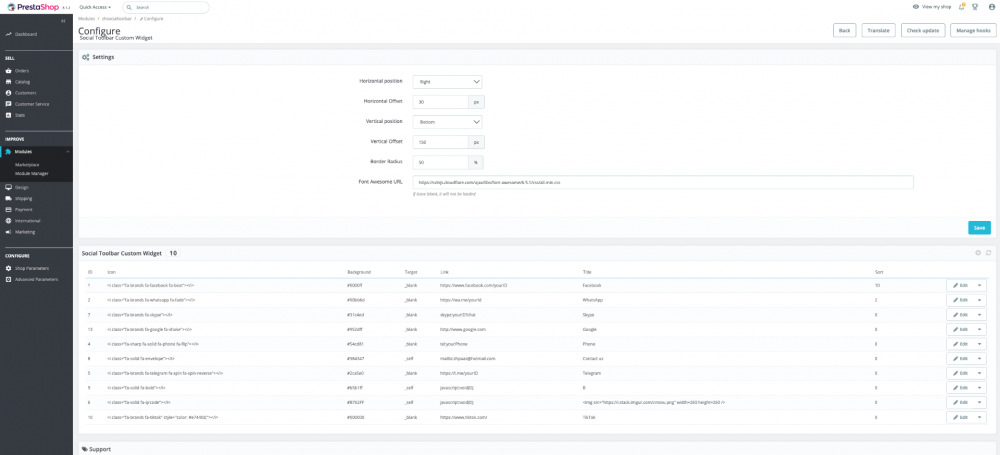Click Modules breadcrumb link
The width and height of the screenshot is (1000, 455).
87,19
